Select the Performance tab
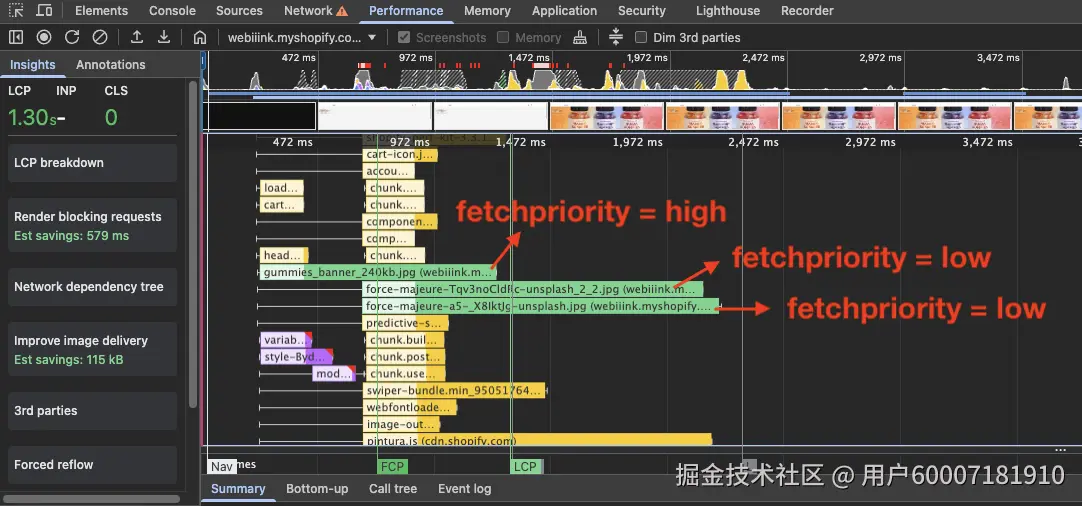 point(406,10)
